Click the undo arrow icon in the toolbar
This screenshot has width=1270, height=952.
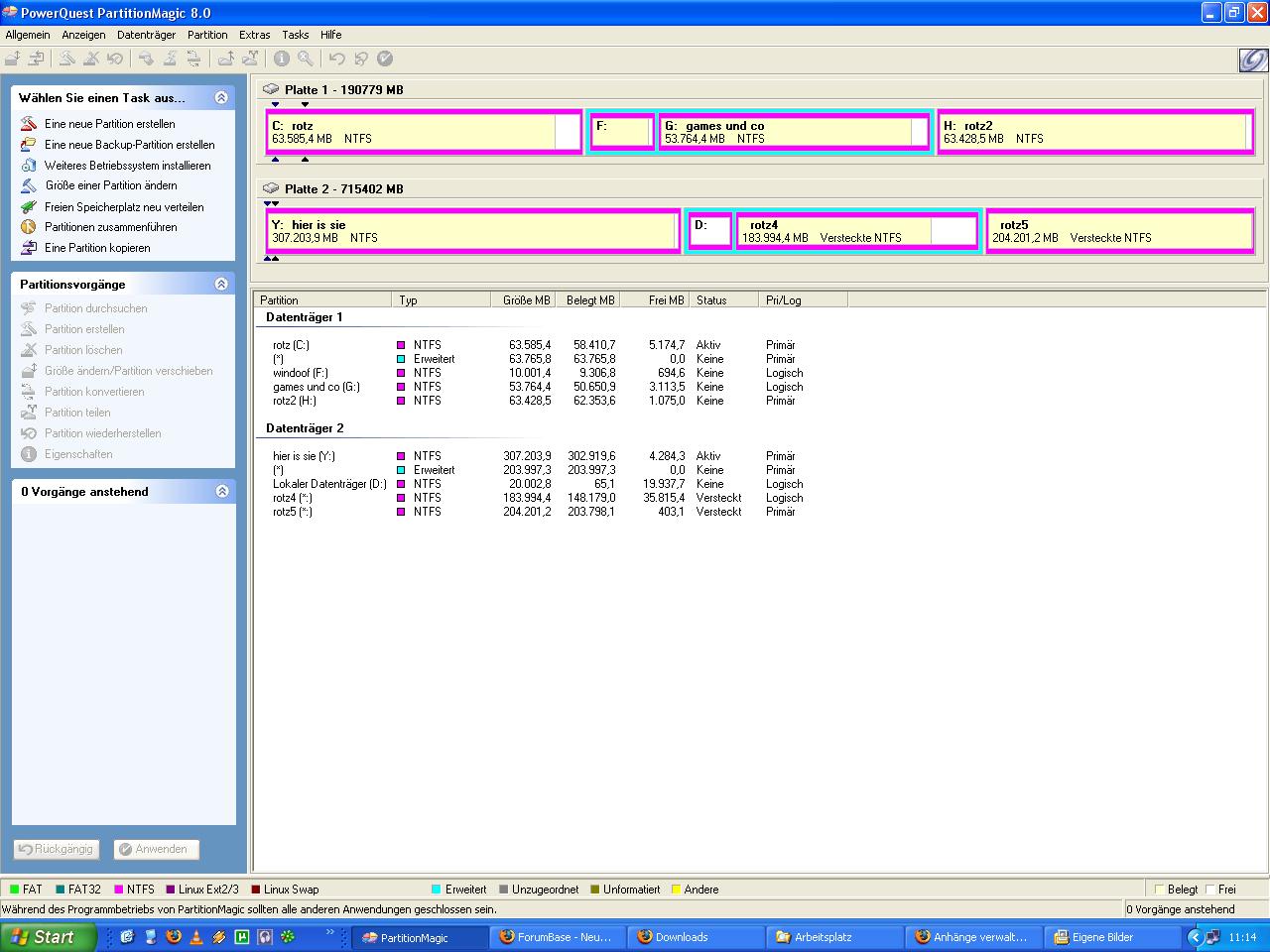[337, 59]
